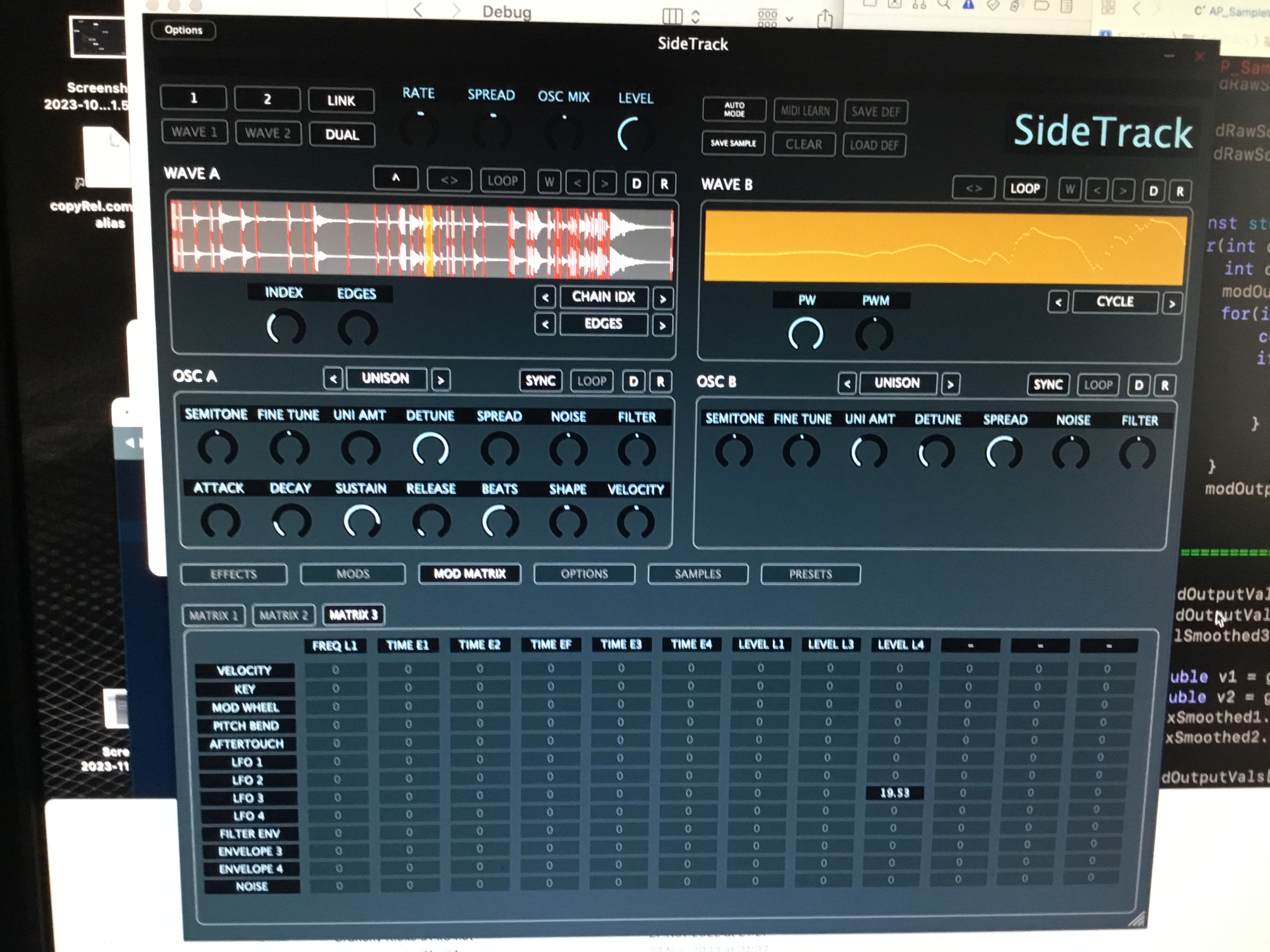Click the D button in Wave A header
The width and height of the screenshot is (1270, 952).
pos(636,184)
